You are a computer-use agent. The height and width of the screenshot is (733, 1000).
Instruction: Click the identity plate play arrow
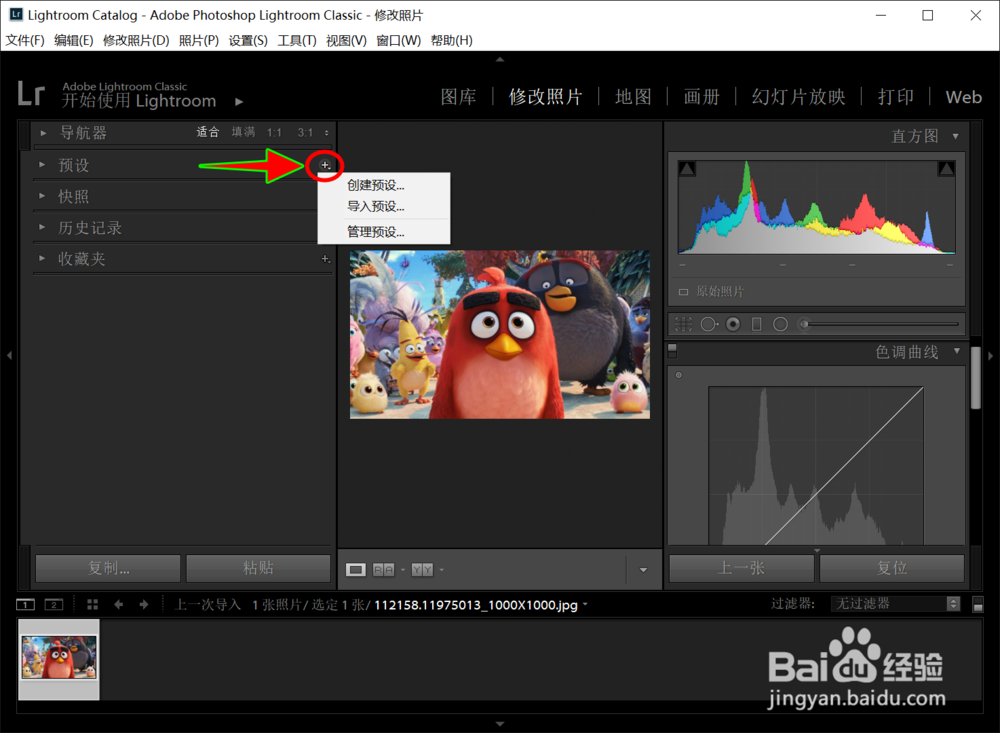(239, 101)
